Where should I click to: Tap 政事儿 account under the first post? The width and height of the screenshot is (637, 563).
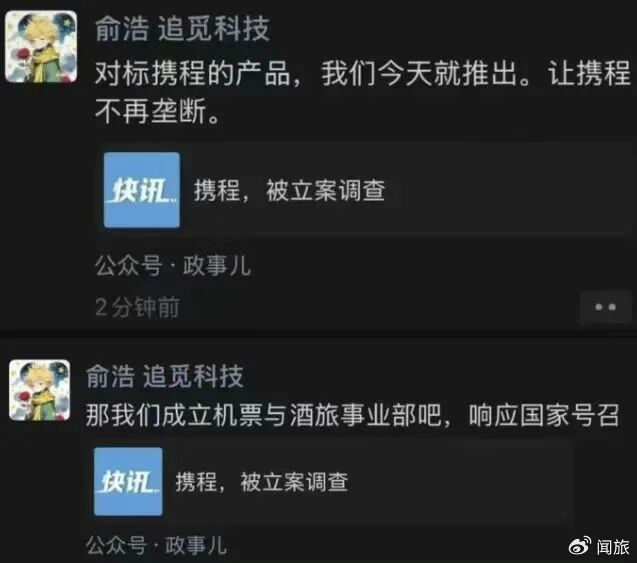217,266
